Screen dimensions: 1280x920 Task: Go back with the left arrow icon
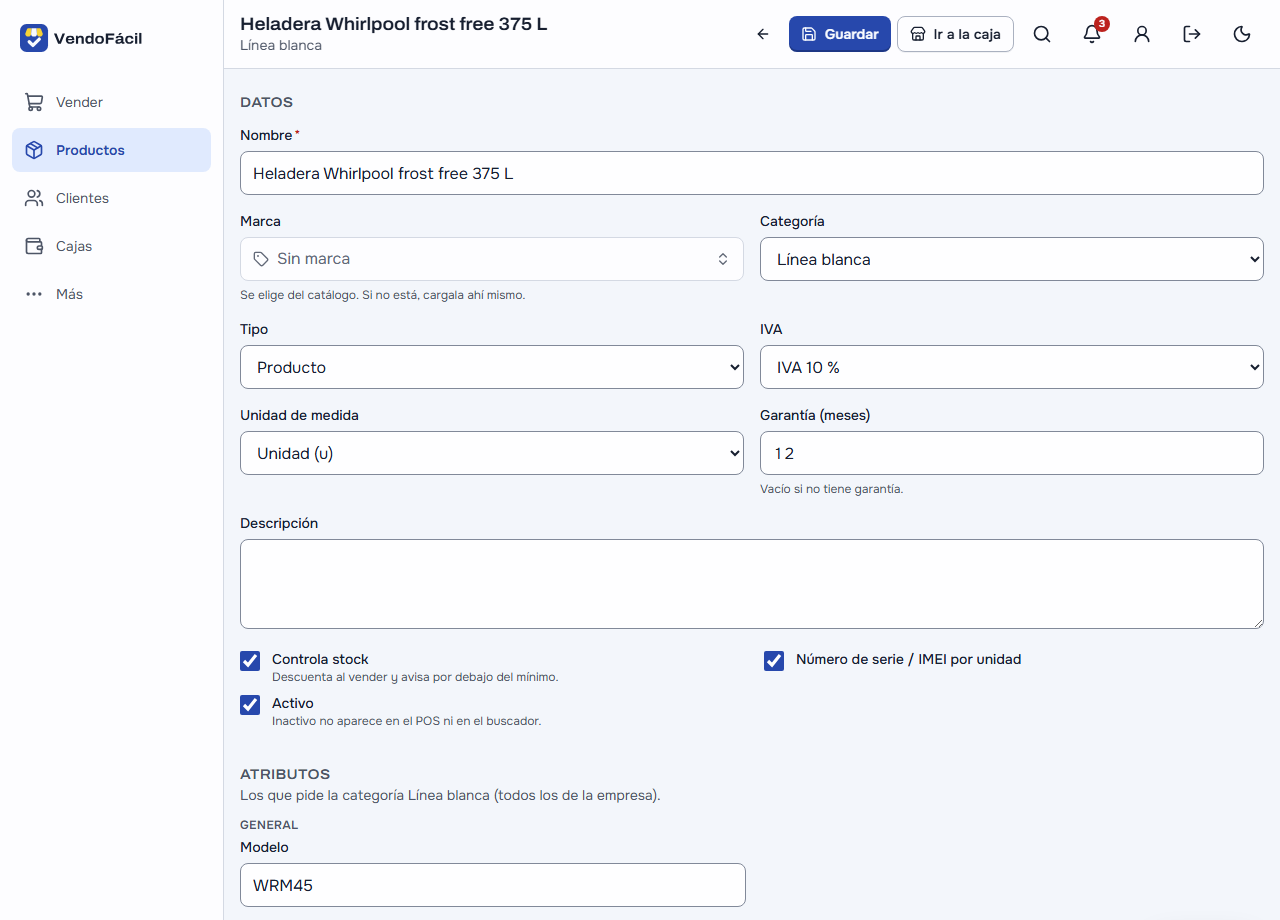click(x=763, y=34)
